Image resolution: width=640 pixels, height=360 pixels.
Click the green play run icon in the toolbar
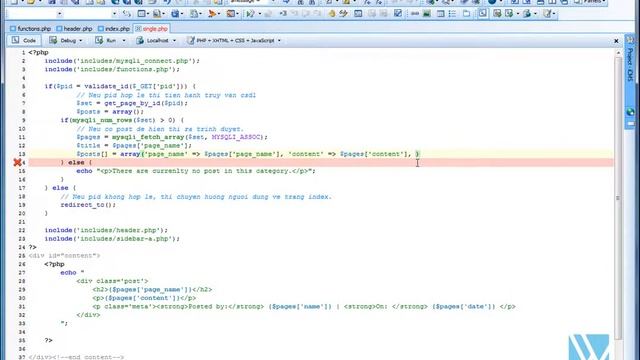click(250, 14)
